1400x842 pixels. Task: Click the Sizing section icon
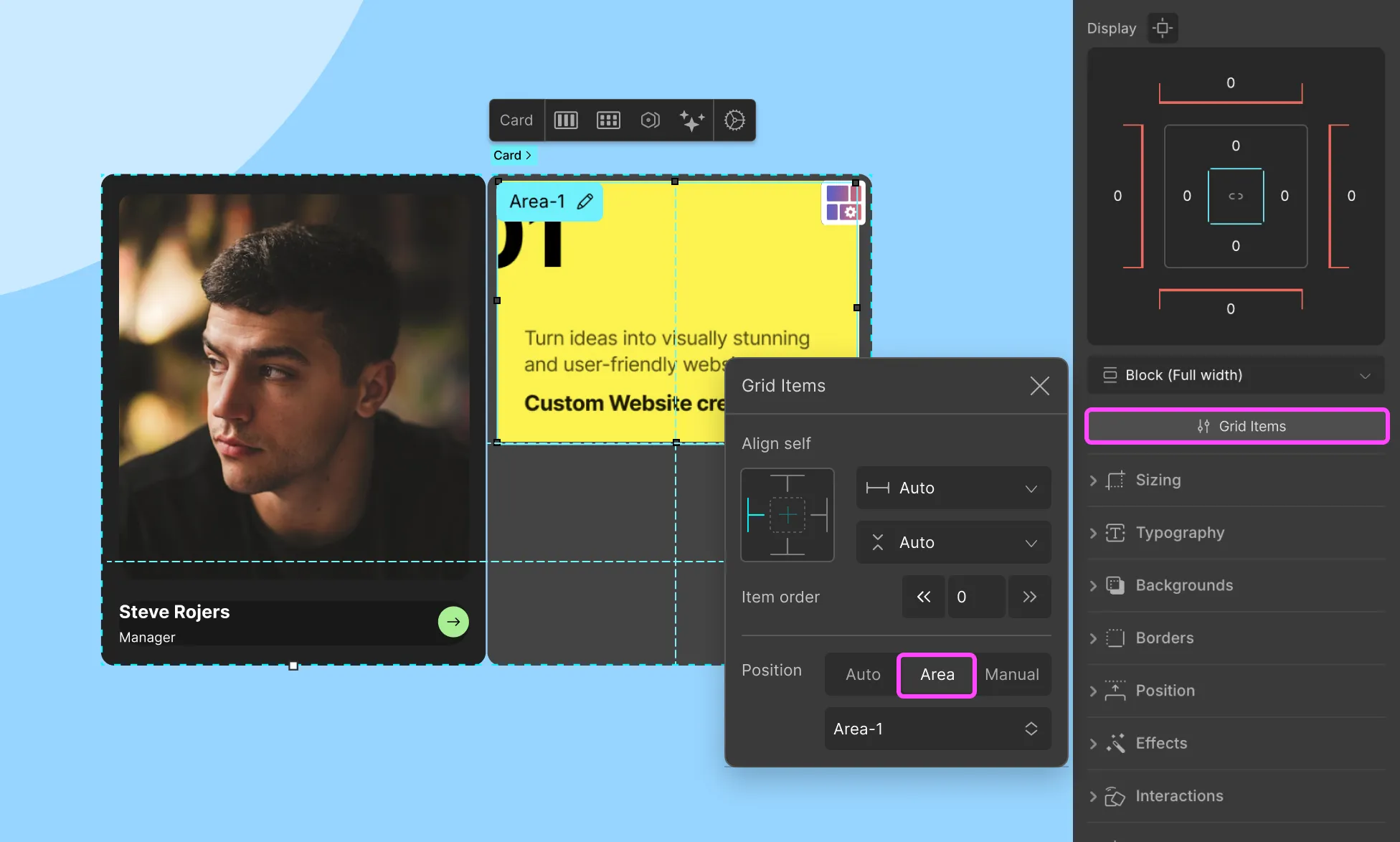click(x=1115, y=480)
